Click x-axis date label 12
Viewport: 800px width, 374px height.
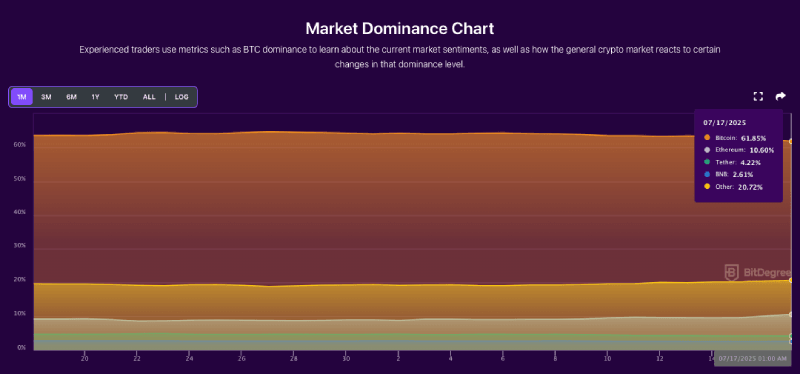pos(659,358)
